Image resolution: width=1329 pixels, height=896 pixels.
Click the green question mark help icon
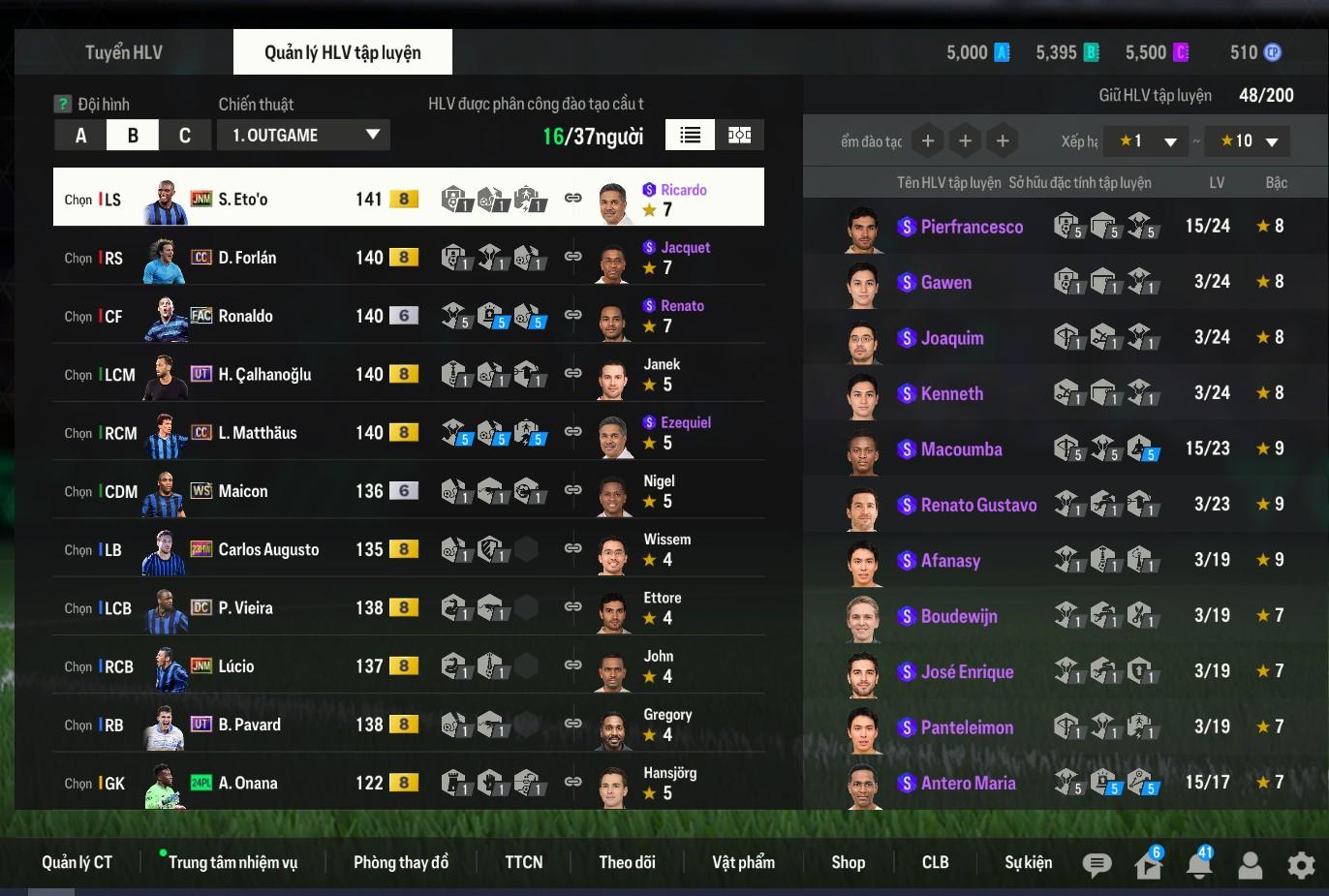click(62, 104)
